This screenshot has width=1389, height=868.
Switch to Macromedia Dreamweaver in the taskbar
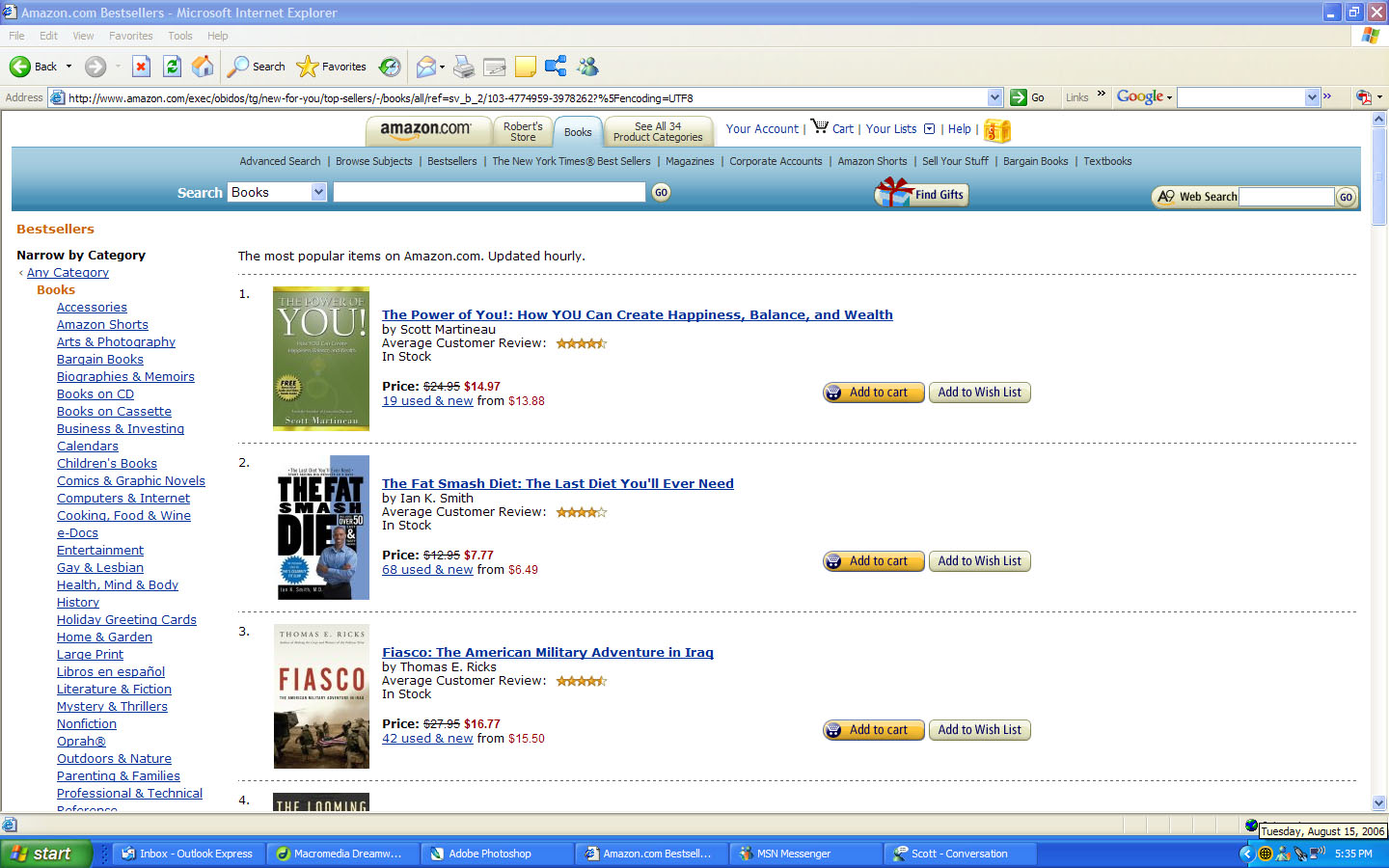342,854
